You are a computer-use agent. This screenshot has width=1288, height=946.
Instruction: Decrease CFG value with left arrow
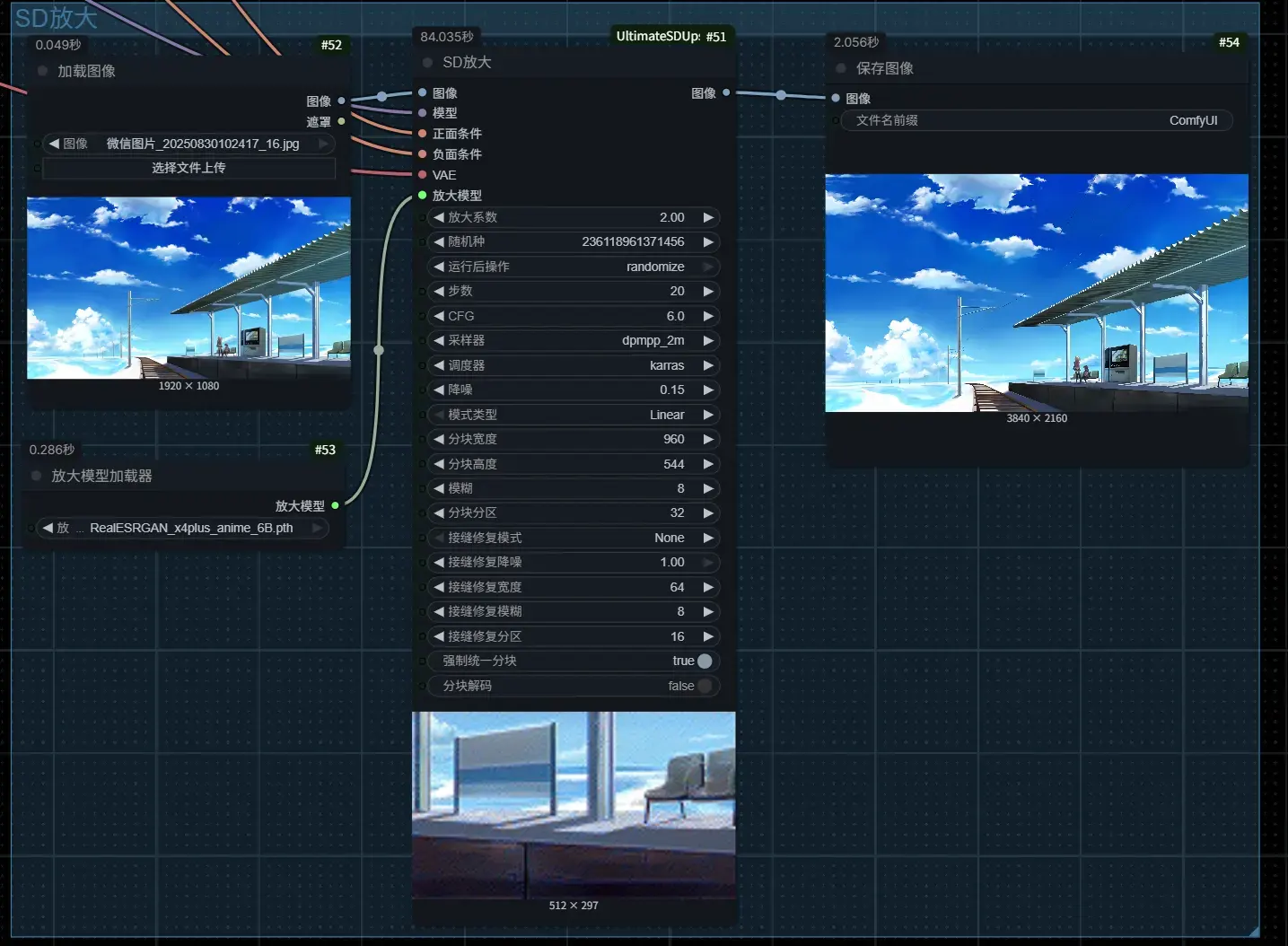pos(439,316)
